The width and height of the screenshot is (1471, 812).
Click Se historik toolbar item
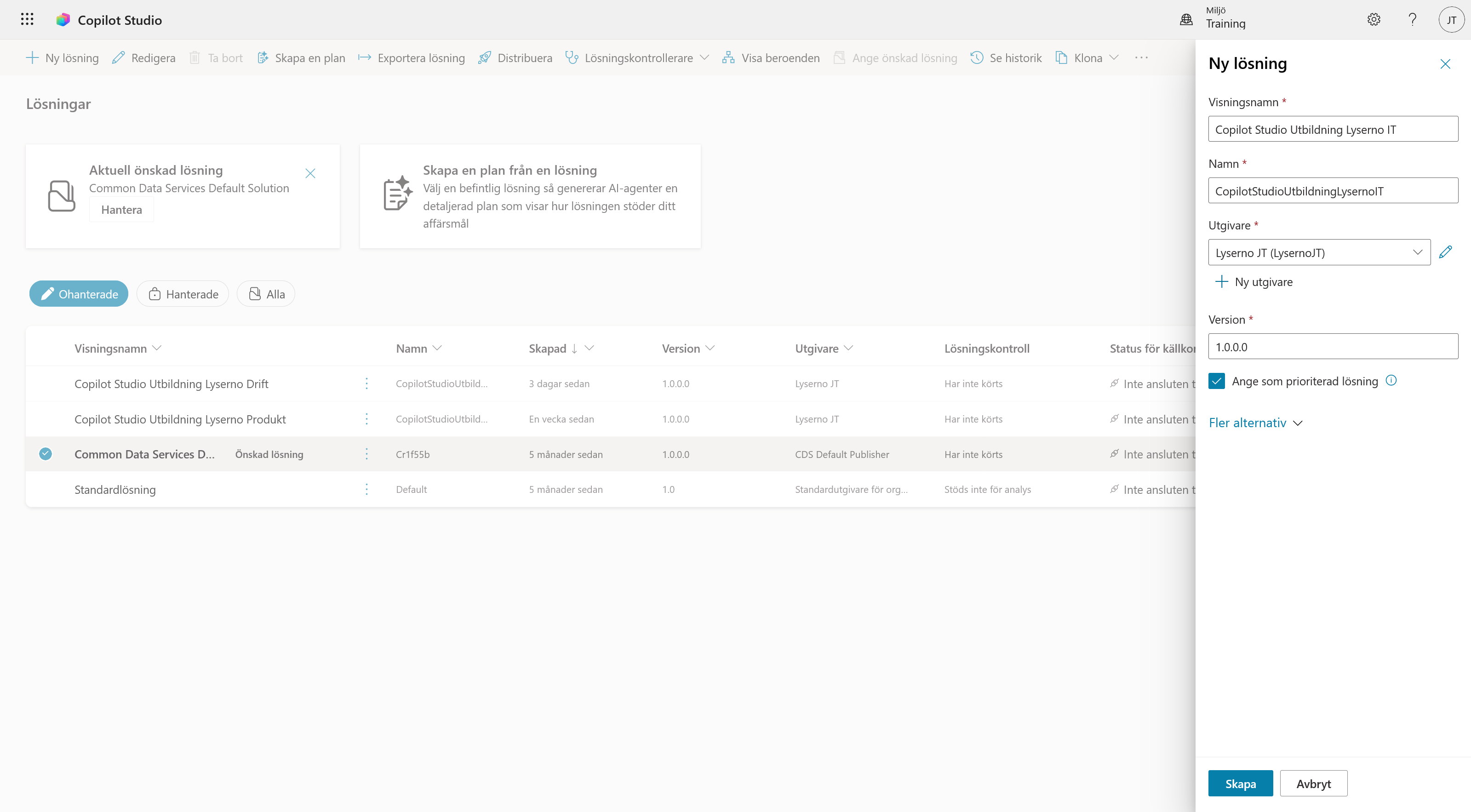tap(1006, 57)
